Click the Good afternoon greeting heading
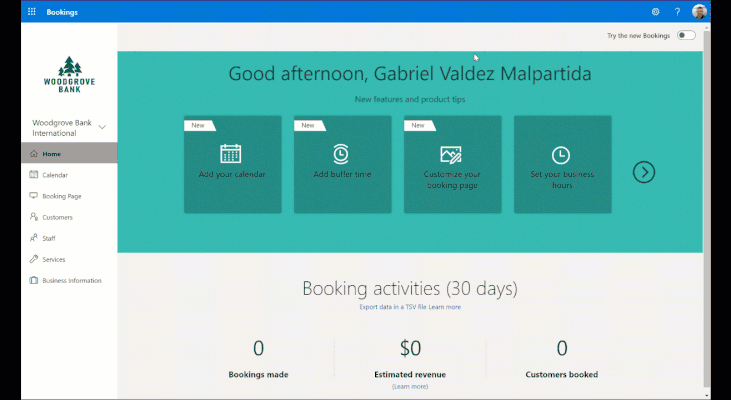This screenshot has width=731, height=400. (410, 74)
